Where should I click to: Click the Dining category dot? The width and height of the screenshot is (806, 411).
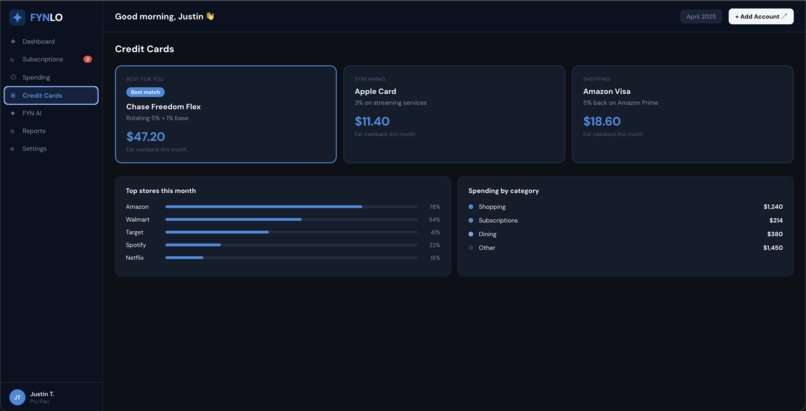click(471, 234)
